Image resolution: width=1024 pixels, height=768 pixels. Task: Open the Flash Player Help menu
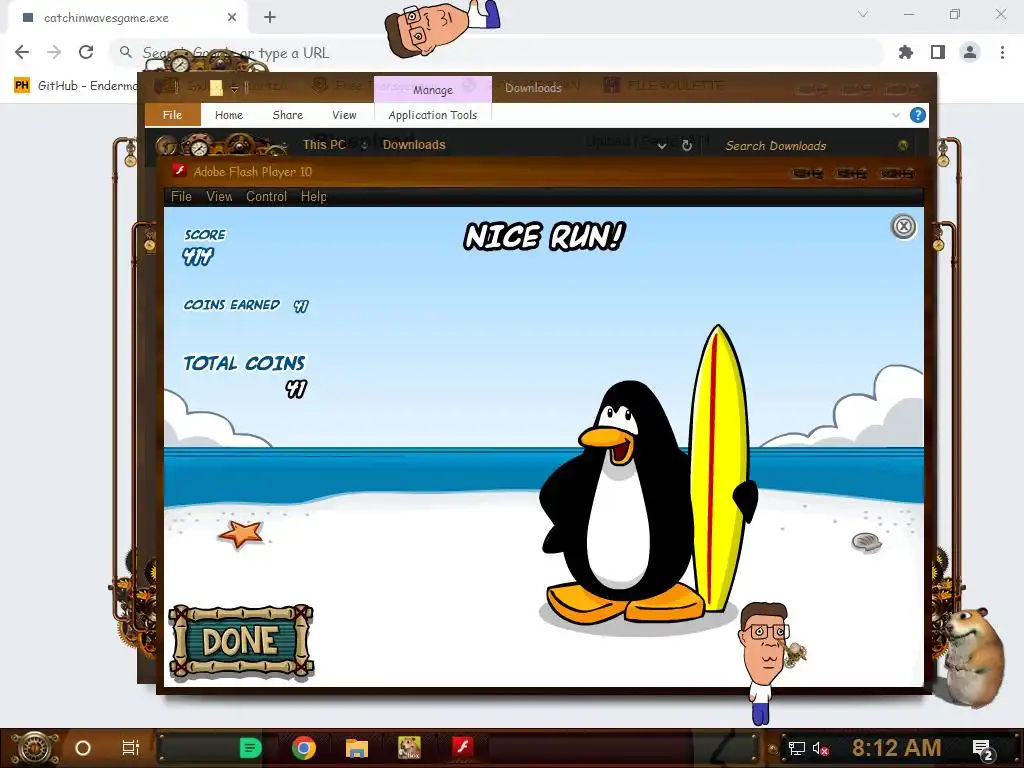(313, 197)
